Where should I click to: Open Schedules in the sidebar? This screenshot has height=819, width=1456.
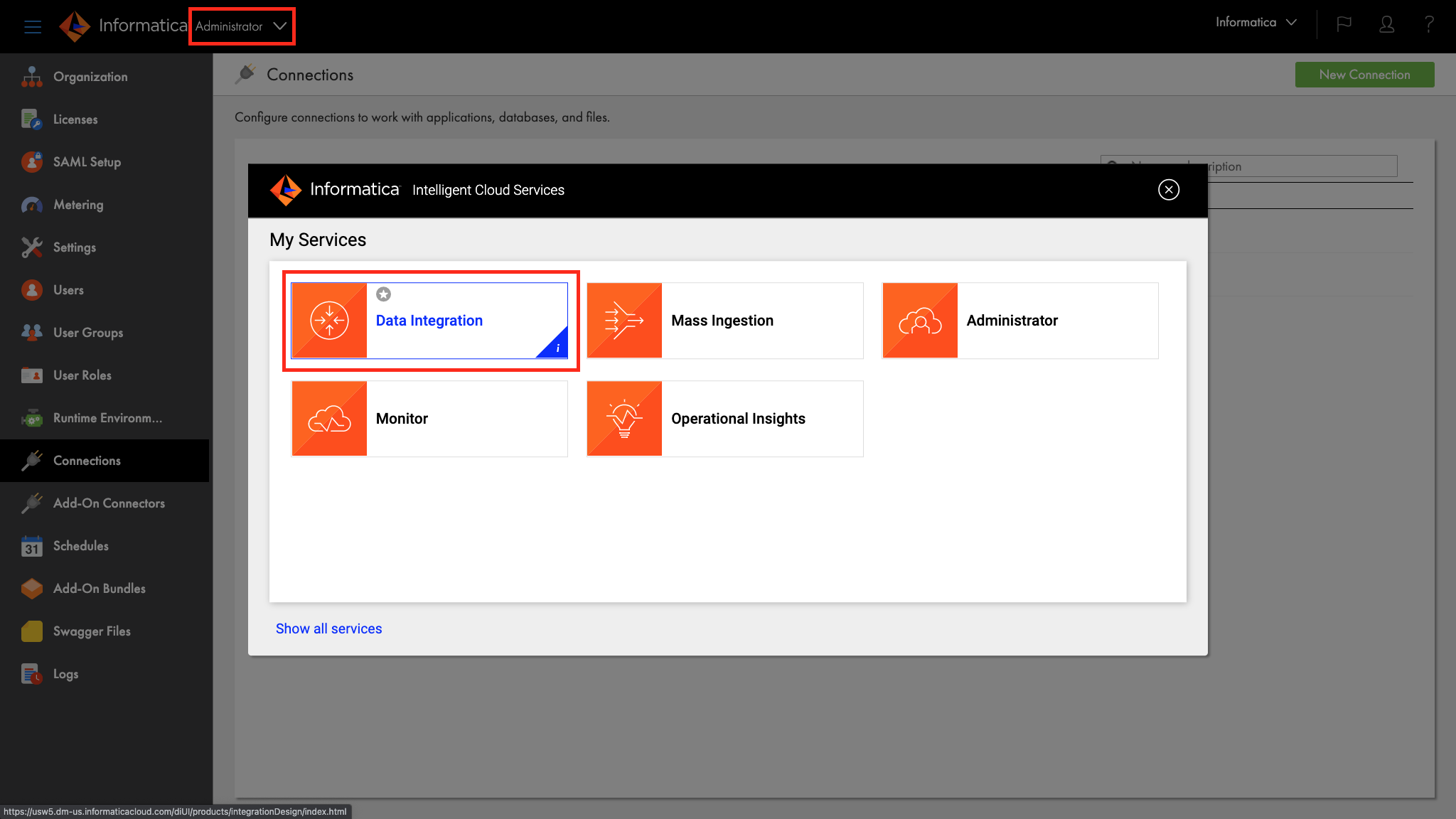click(105, 546)
